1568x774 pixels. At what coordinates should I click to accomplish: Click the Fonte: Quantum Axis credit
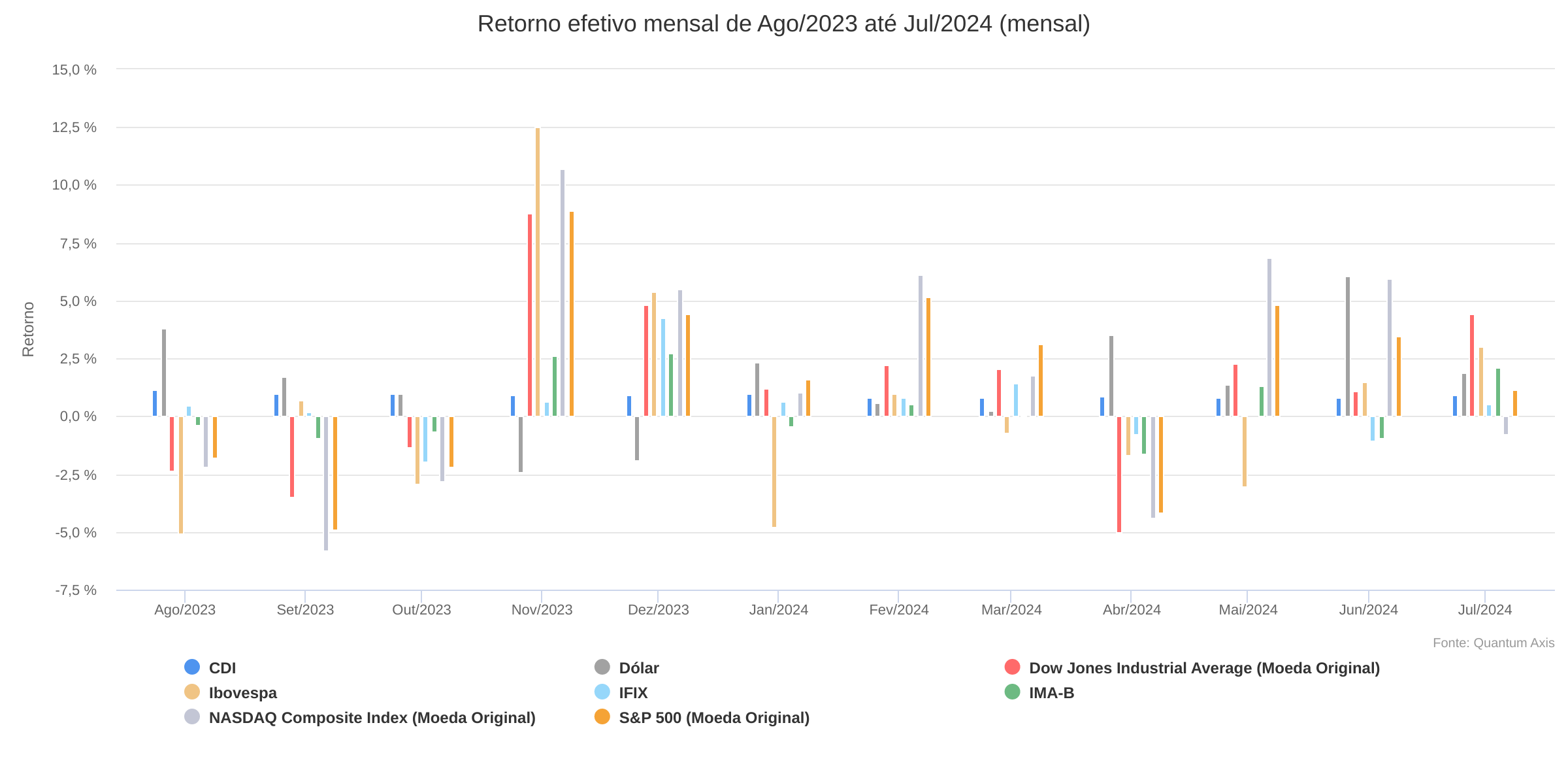(x=1494, y=643)
